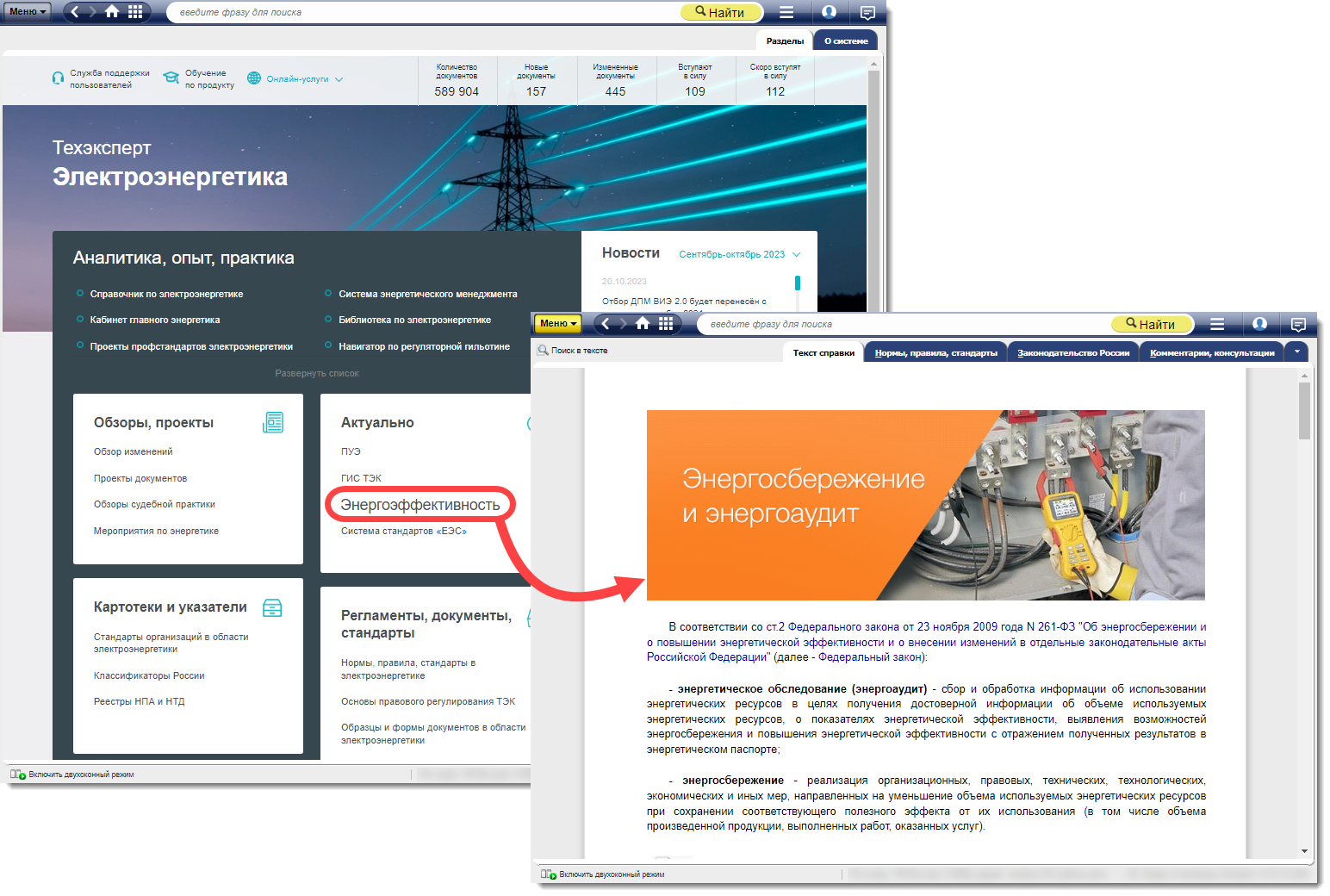Open Основы правового регулирования ТЭК
The height and width of the screenshot is (896, 1330).
pyautogui.click(x=428, y=701)
